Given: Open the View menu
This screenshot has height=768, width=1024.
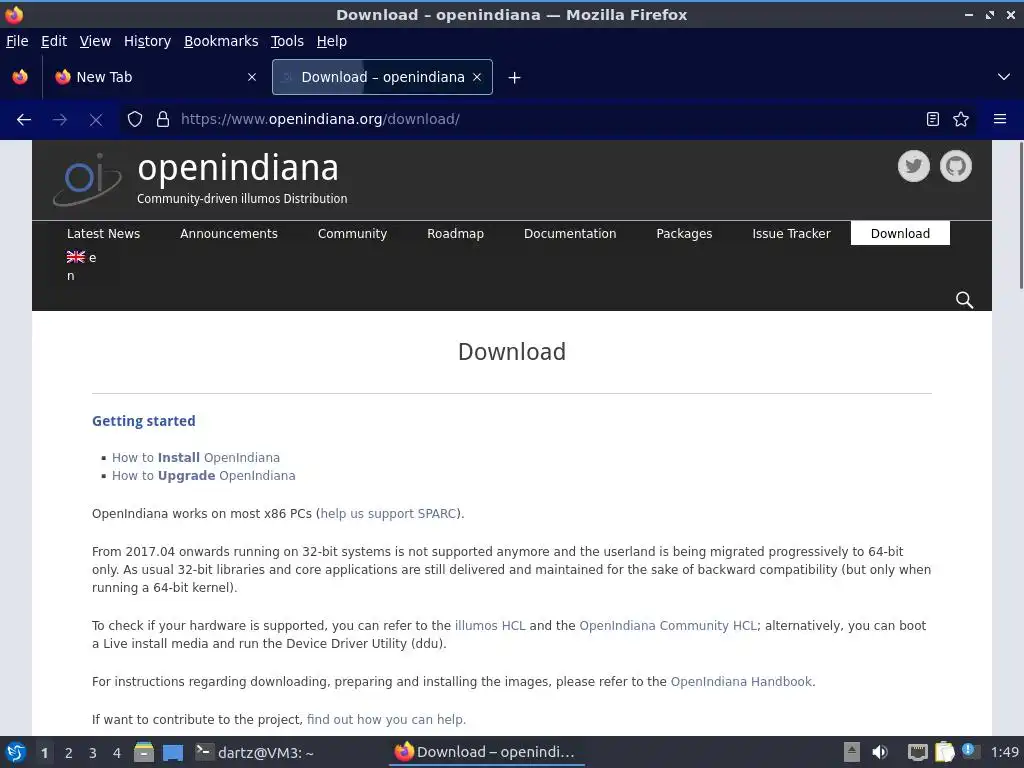Looking at the screenshot, I should coord(95,41).
